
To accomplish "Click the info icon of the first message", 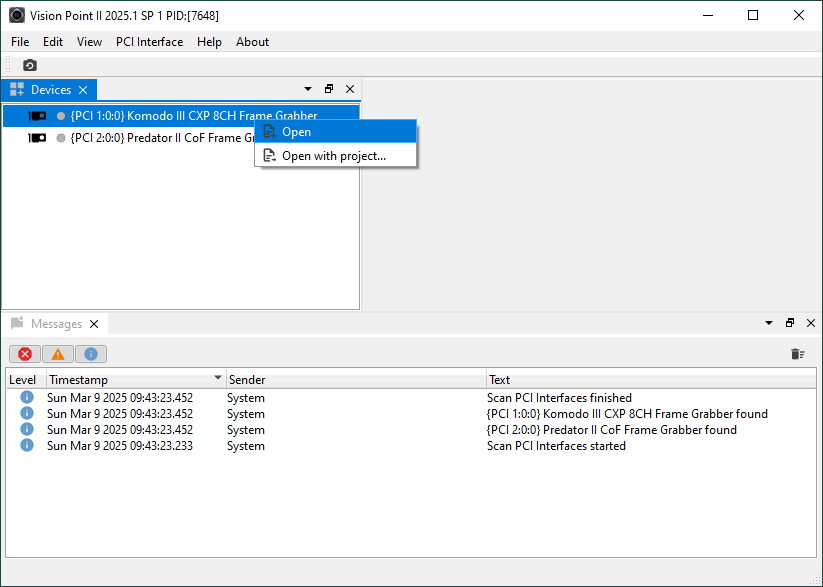I will pyautogui.click(x=27, y=398).
